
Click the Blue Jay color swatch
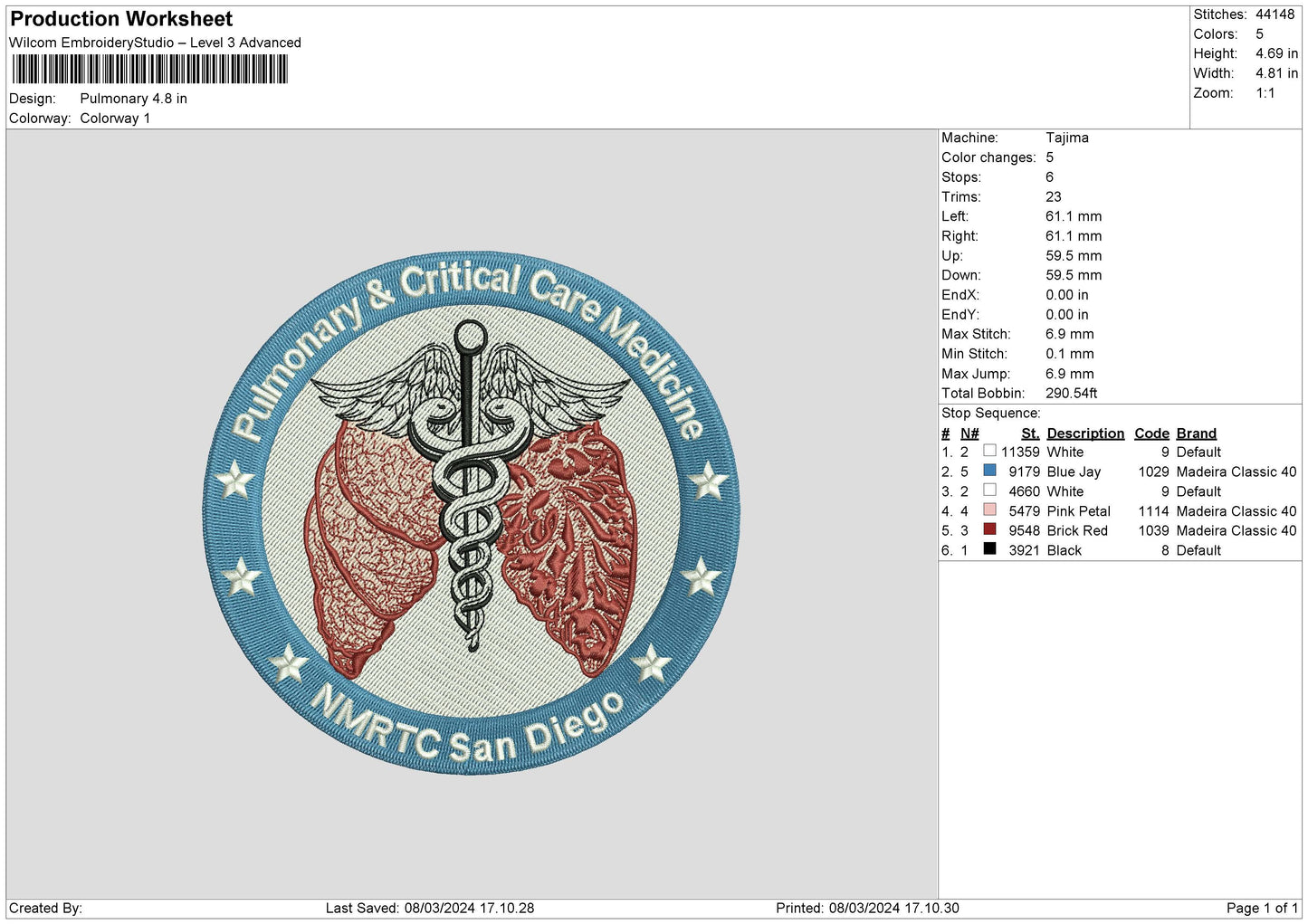(989, 471)
